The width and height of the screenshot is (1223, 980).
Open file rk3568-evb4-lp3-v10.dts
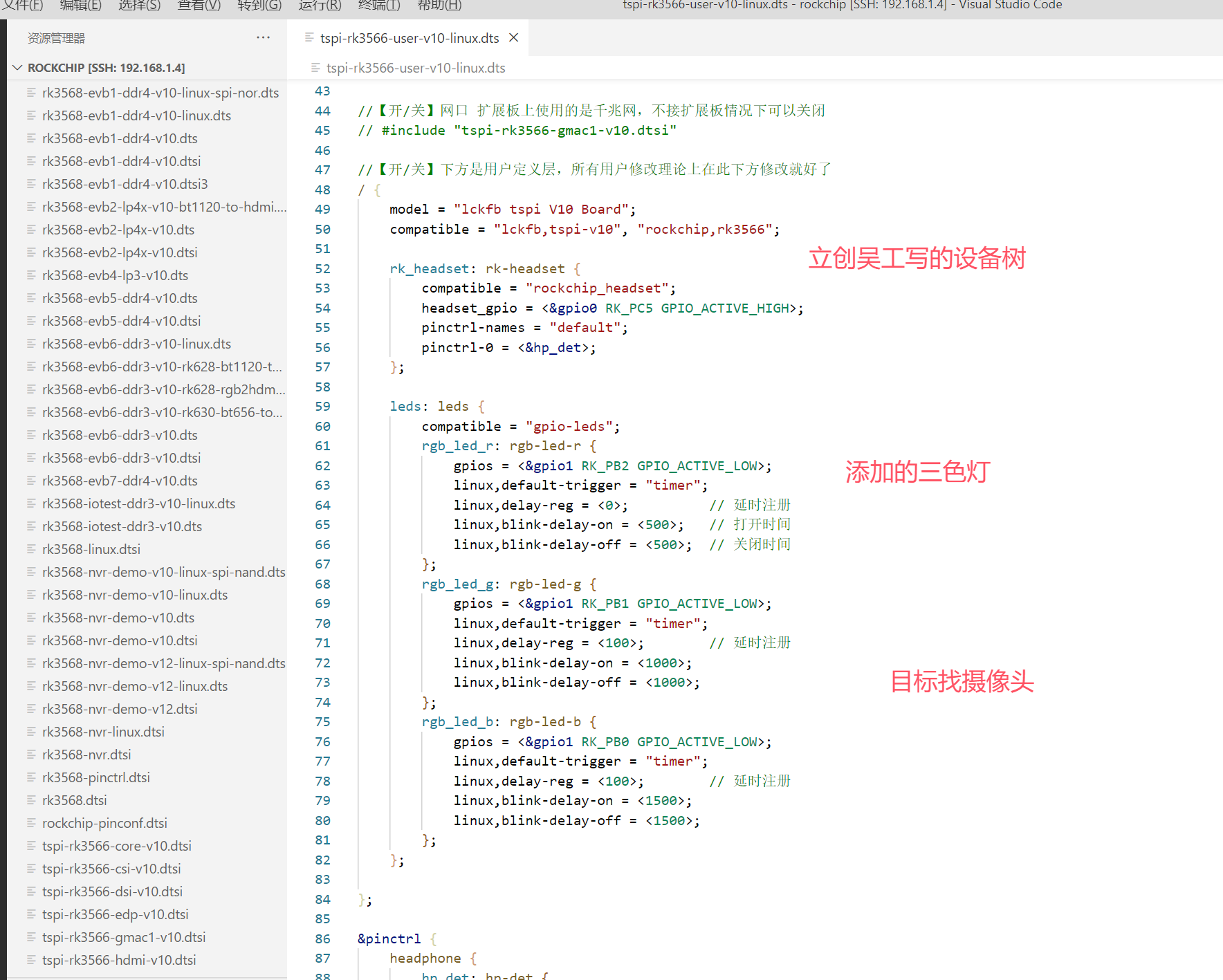pyautogui.click(x=115, y=275)
